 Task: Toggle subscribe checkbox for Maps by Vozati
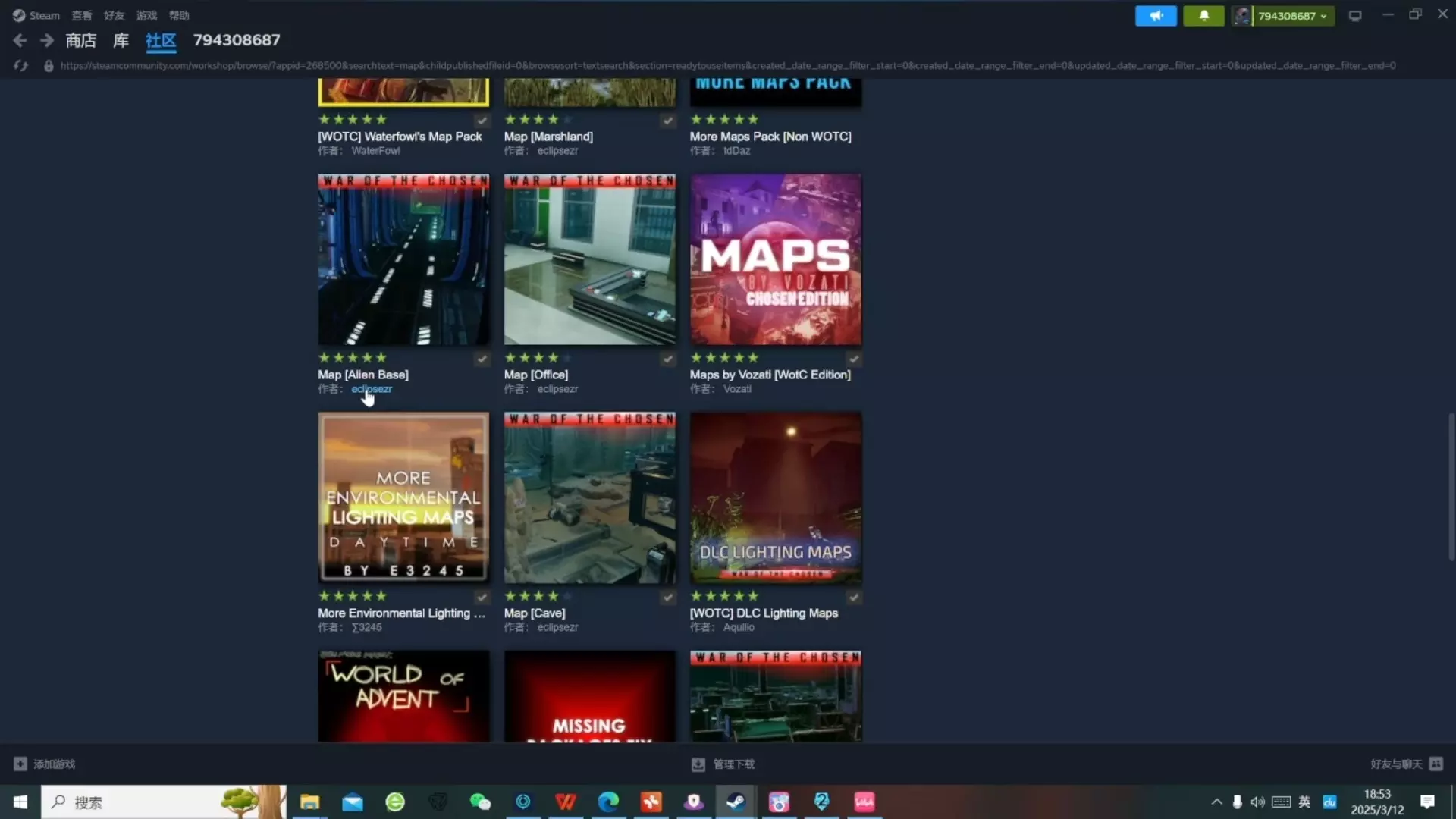pos(854,359)
